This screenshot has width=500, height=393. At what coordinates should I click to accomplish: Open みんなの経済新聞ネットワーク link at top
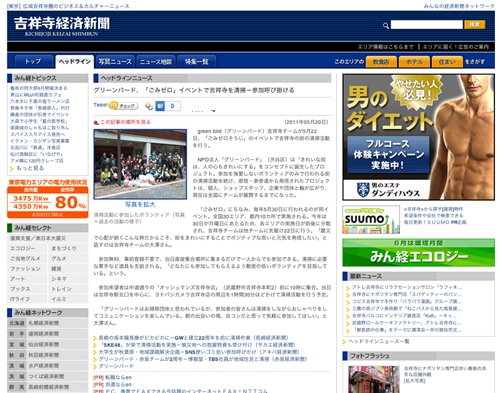(459, 6)
